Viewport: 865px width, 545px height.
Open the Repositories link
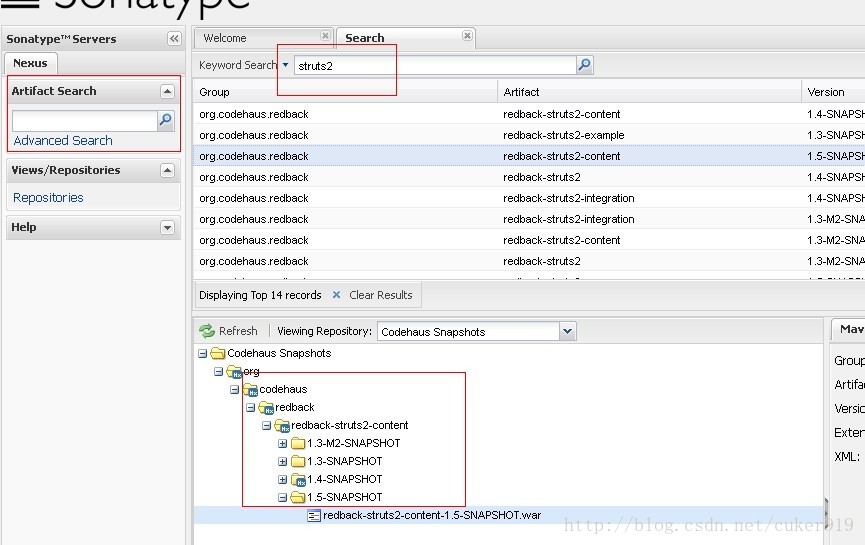pos(48,197)
